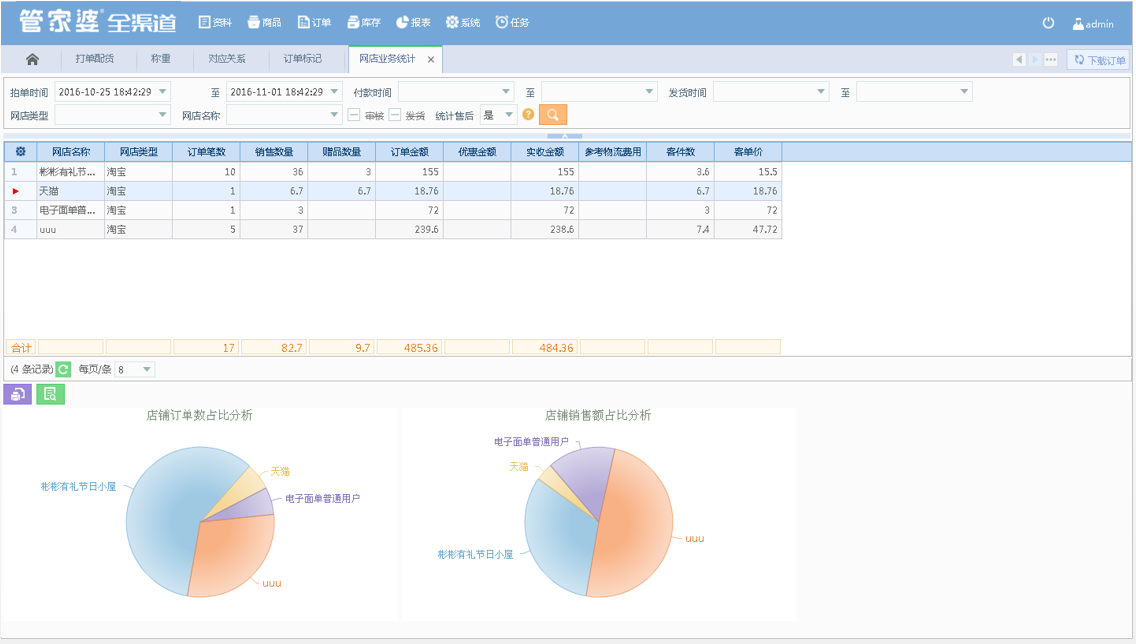Open the 任务 menu
The width and height of the screenshot is (1136, 644).
pos(512,22)
